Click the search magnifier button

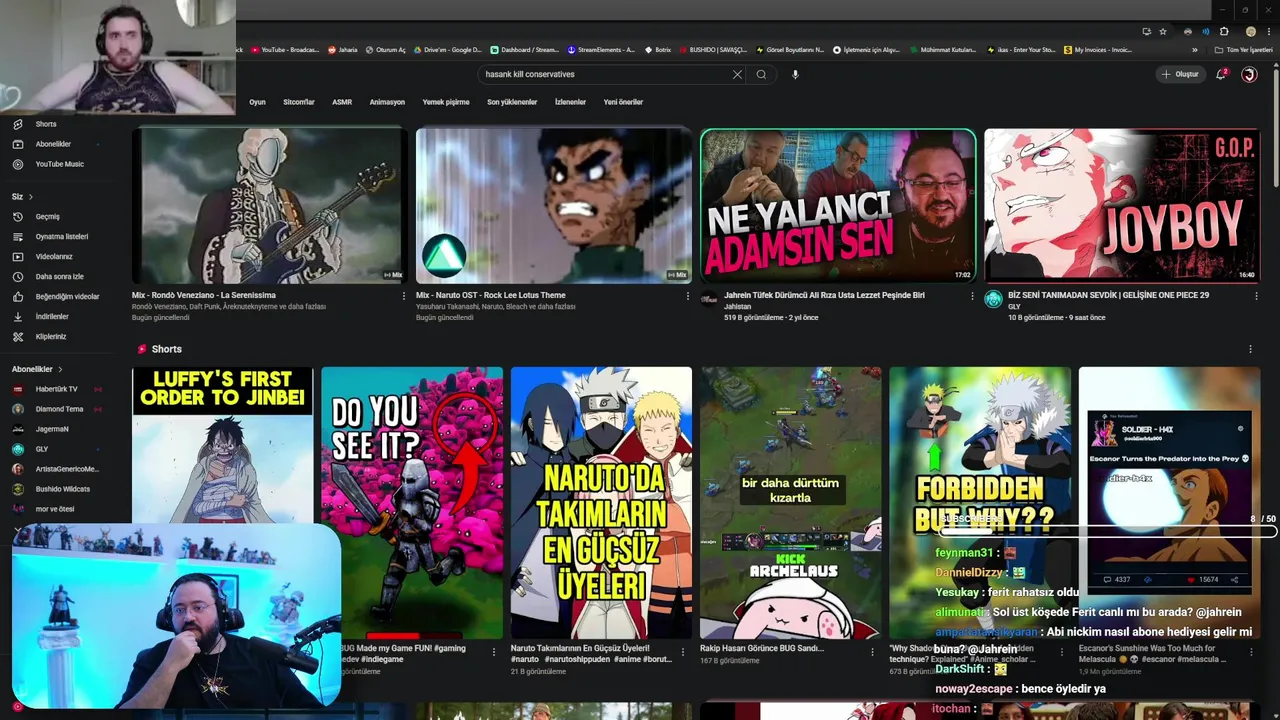click(761, 74)
